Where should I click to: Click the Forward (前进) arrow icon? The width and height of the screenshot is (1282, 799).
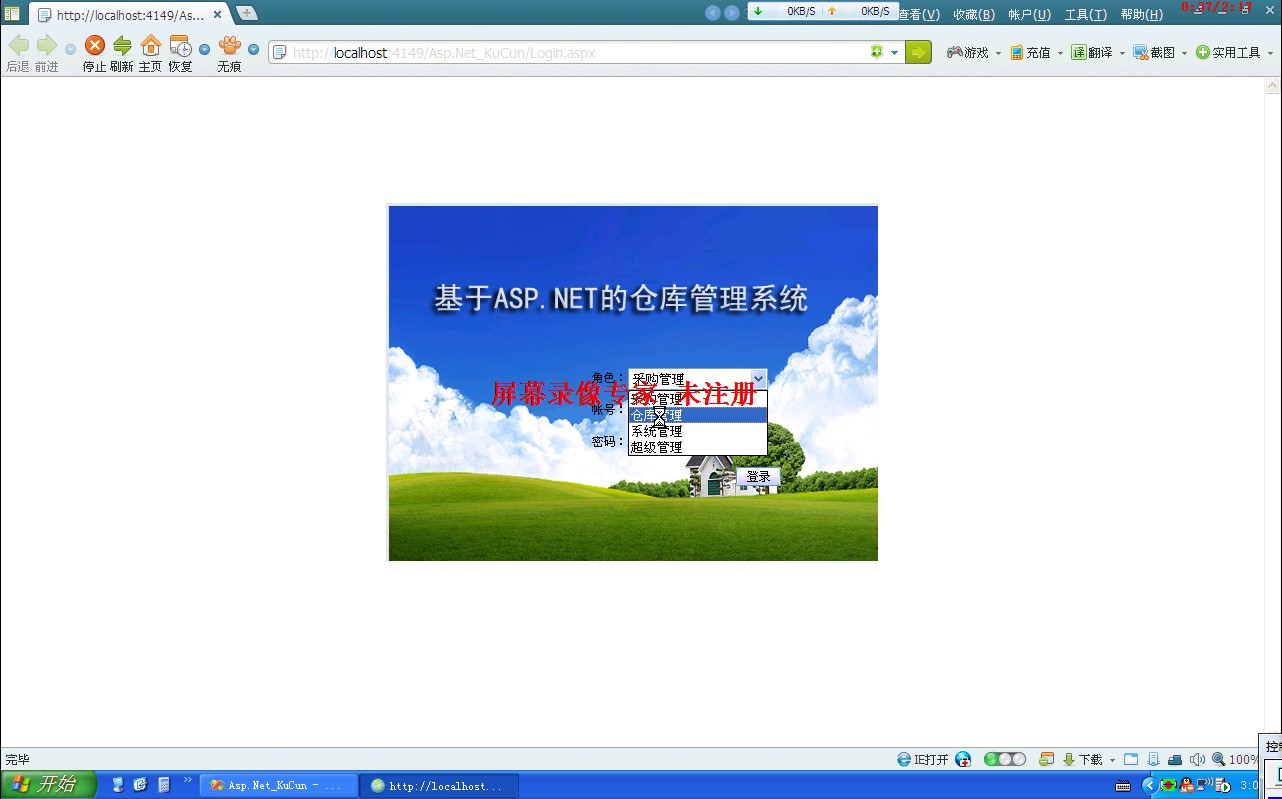[x=46, y=45]
